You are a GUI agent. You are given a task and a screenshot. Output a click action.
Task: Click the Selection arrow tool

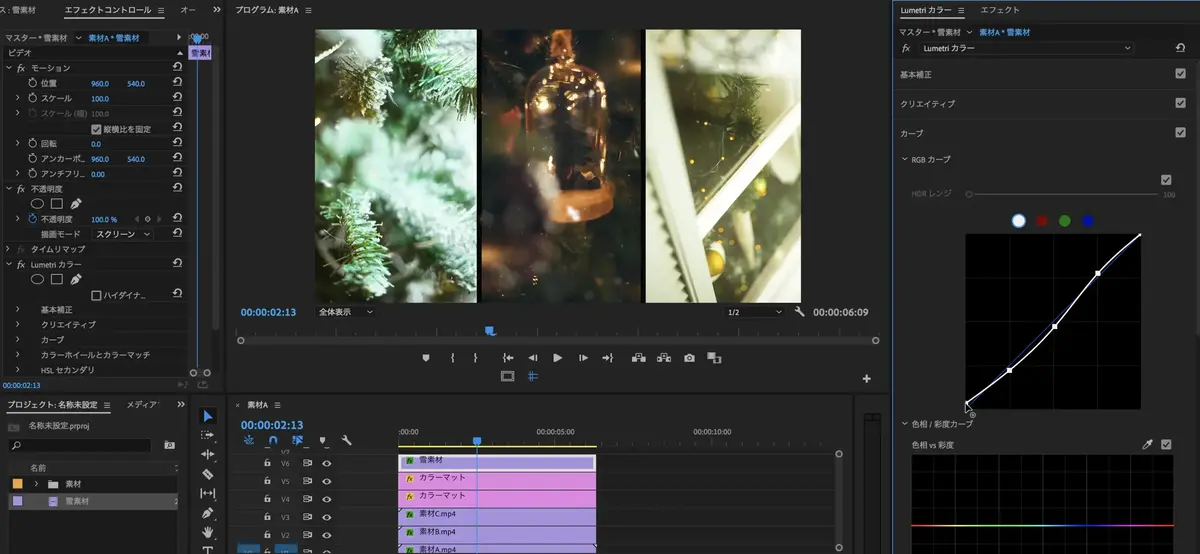coord(208,416)
